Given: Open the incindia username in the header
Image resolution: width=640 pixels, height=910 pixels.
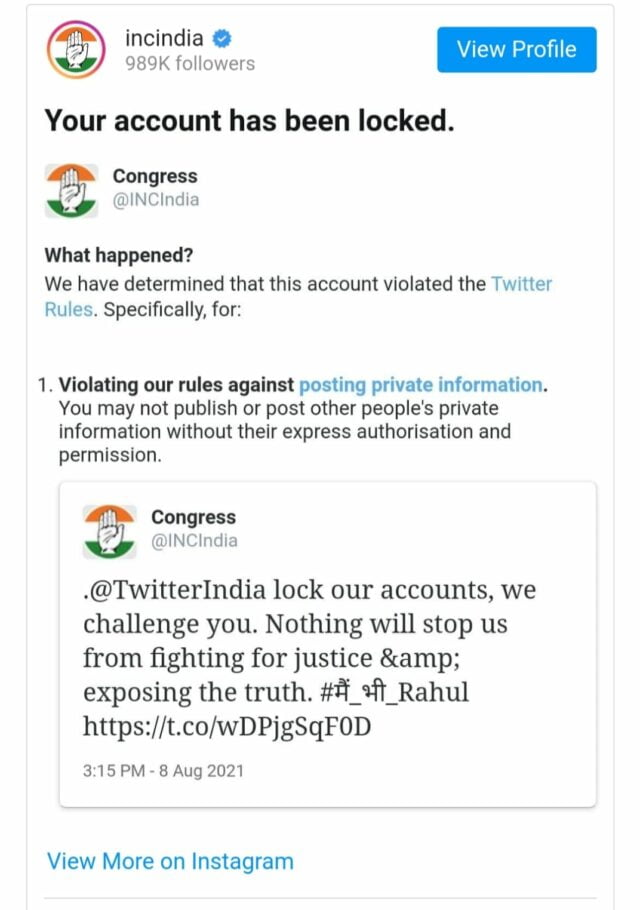Looking at the screenshot, I should (164, 39).
